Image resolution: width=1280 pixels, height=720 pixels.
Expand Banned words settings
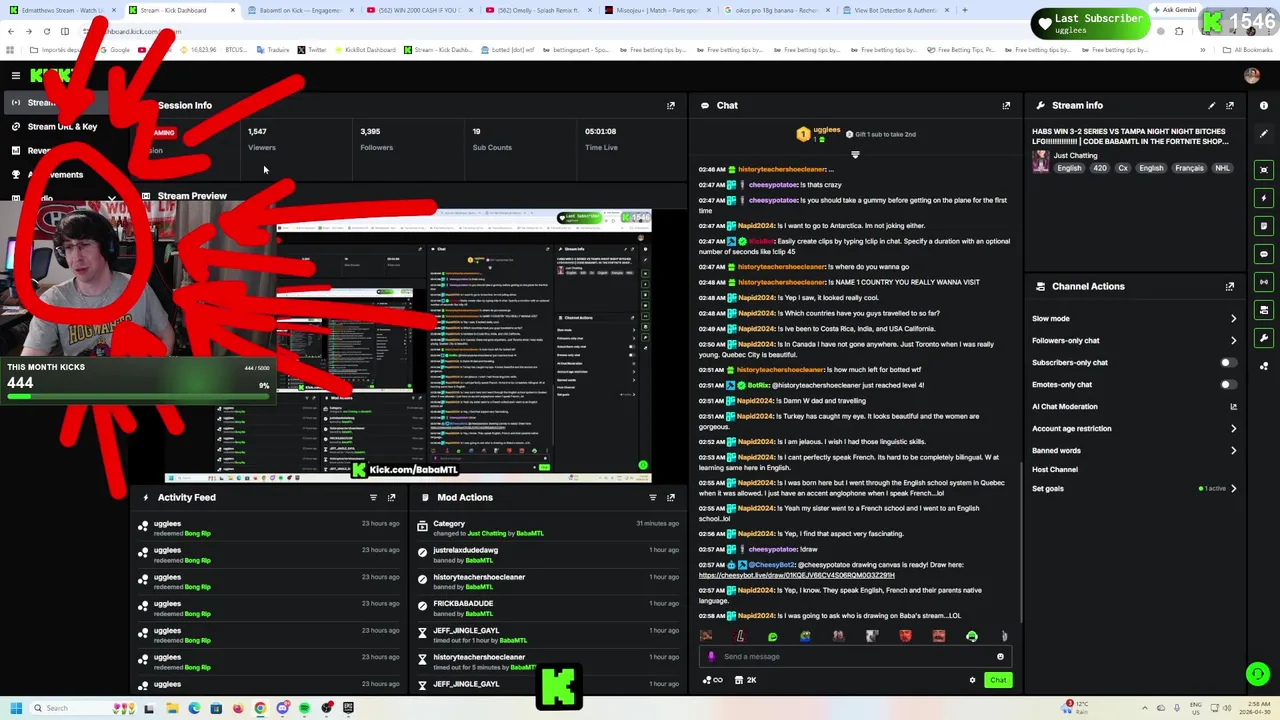1233,451
